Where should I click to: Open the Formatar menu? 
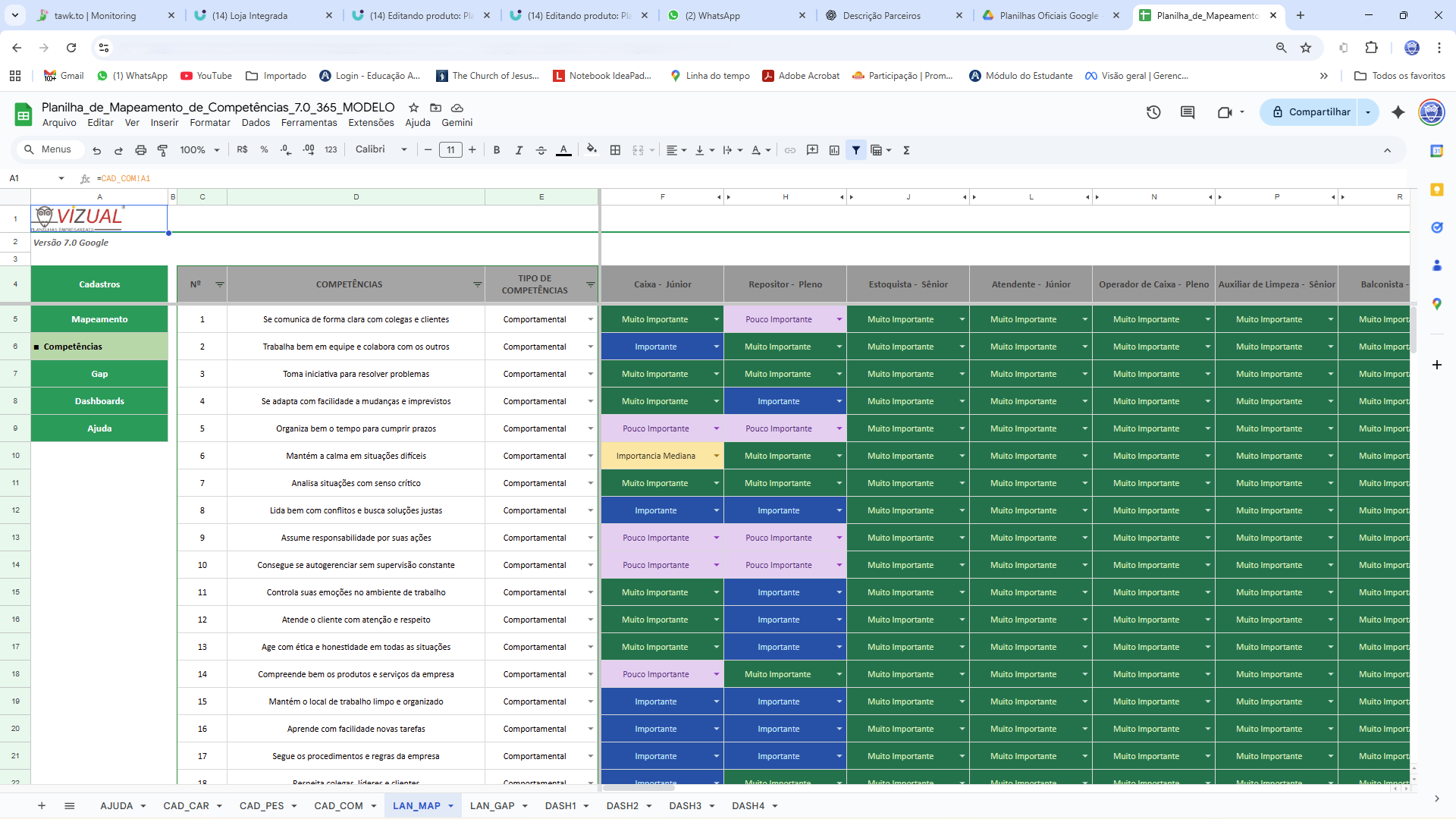click(x=209, y=122)
